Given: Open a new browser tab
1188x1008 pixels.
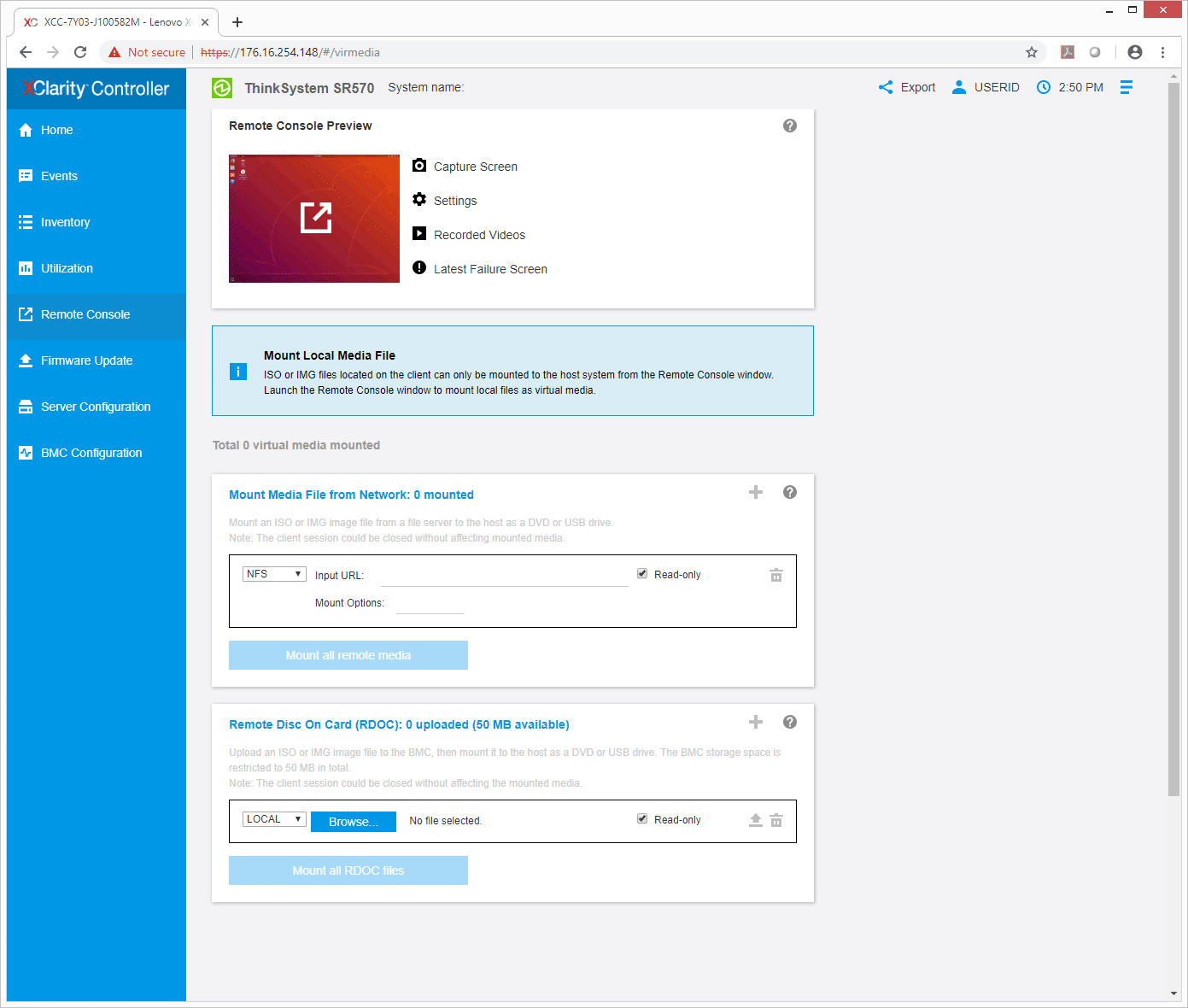Looking at the screenshot, I should point(237,22).
